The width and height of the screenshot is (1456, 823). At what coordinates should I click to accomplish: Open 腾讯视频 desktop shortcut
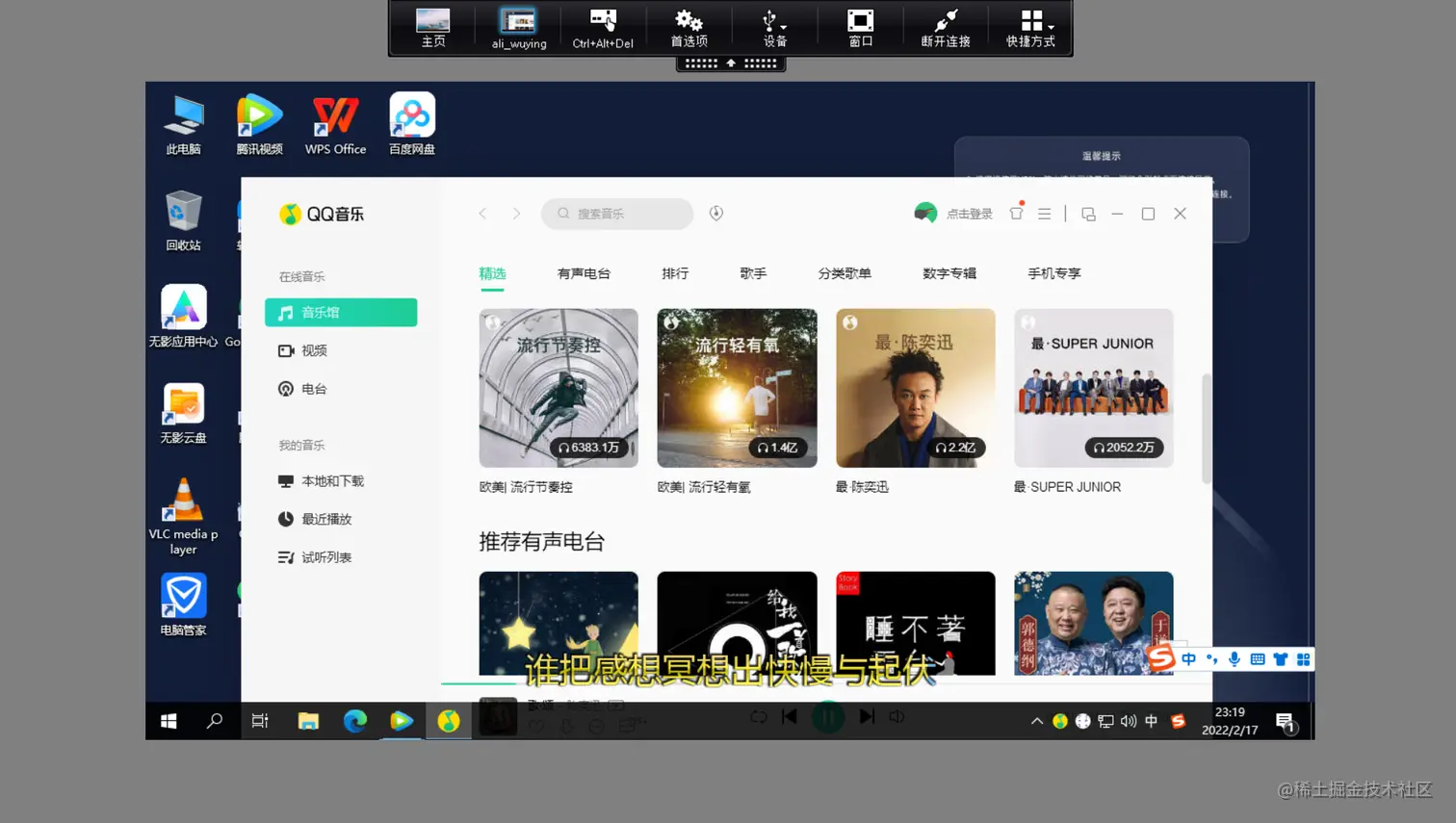point(259,125)
